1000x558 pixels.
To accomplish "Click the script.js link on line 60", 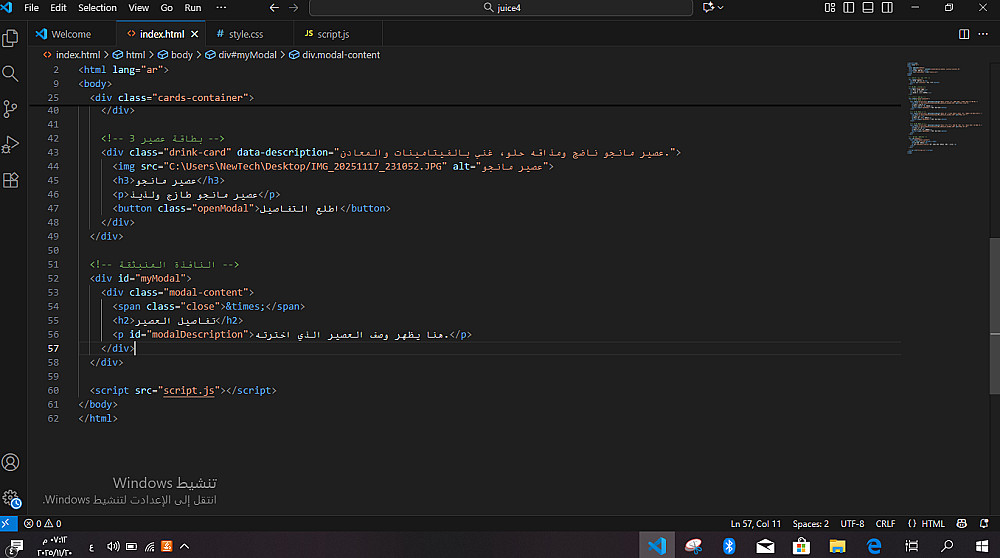I will pos(190,390).
